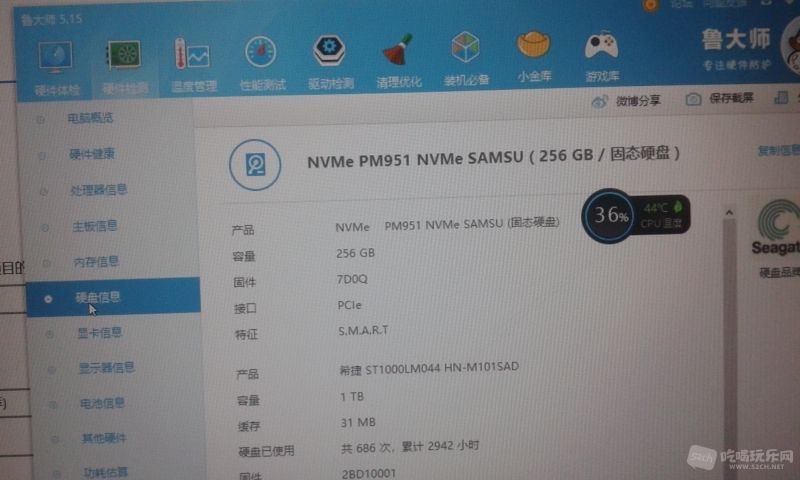Select 处理器信息 in the sidebar
The width and height of the screenshot is (800, 480).
(98, 190)
